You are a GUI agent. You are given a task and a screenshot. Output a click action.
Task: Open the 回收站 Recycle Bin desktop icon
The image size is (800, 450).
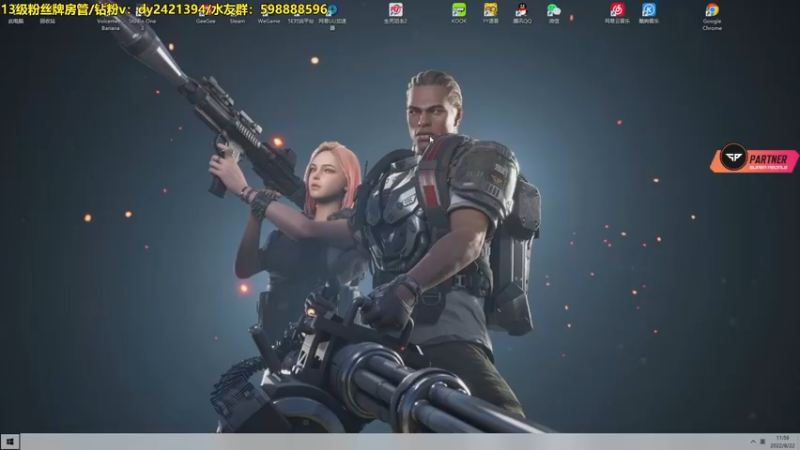(x=47, y=15)
